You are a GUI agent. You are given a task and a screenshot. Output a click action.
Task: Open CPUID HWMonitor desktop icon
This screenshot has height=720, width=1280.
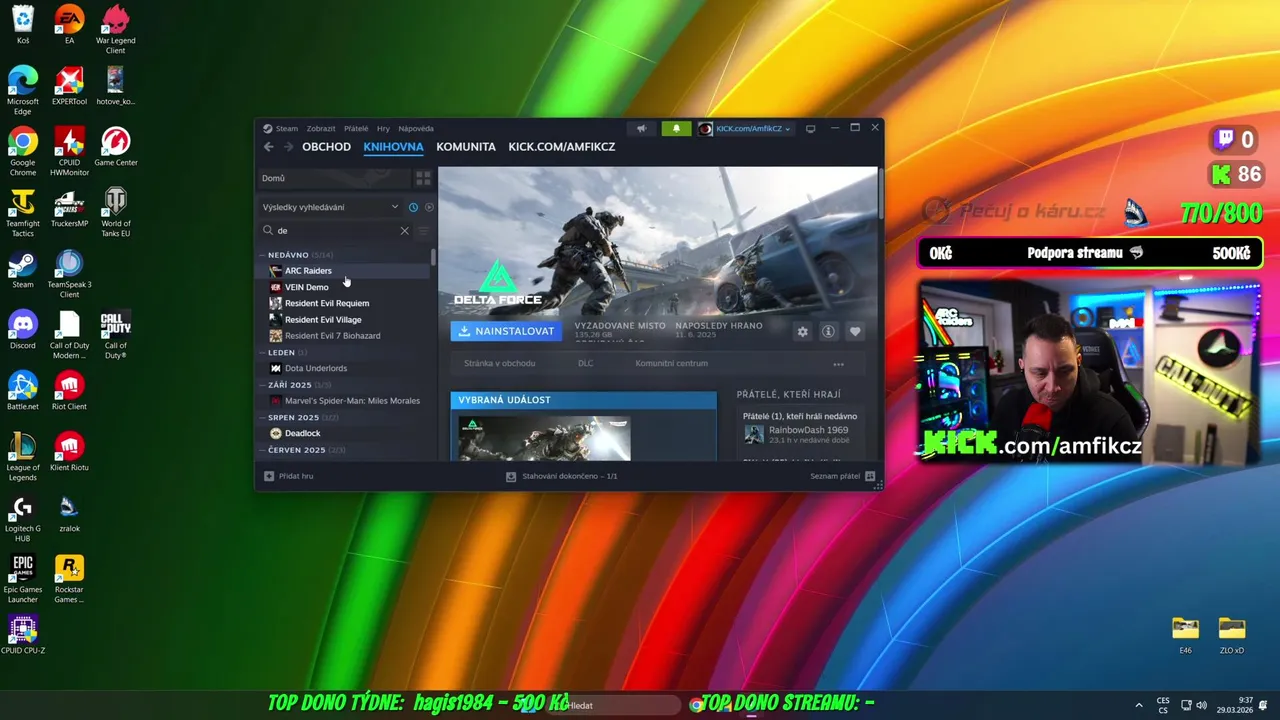pyautogui.click(x=69, y=152)
